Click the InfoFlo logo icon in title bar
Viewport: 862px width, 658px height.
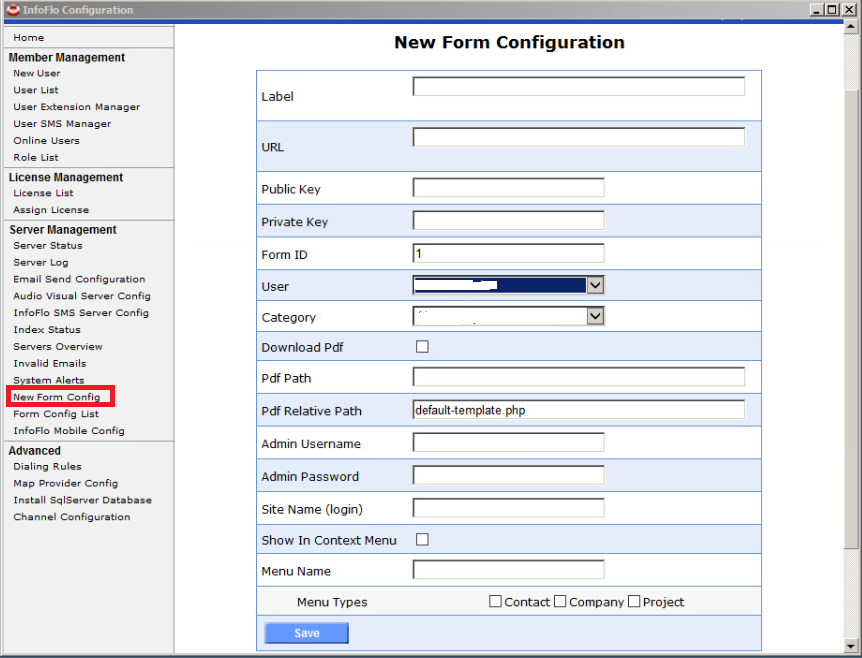tap(13, 10)
